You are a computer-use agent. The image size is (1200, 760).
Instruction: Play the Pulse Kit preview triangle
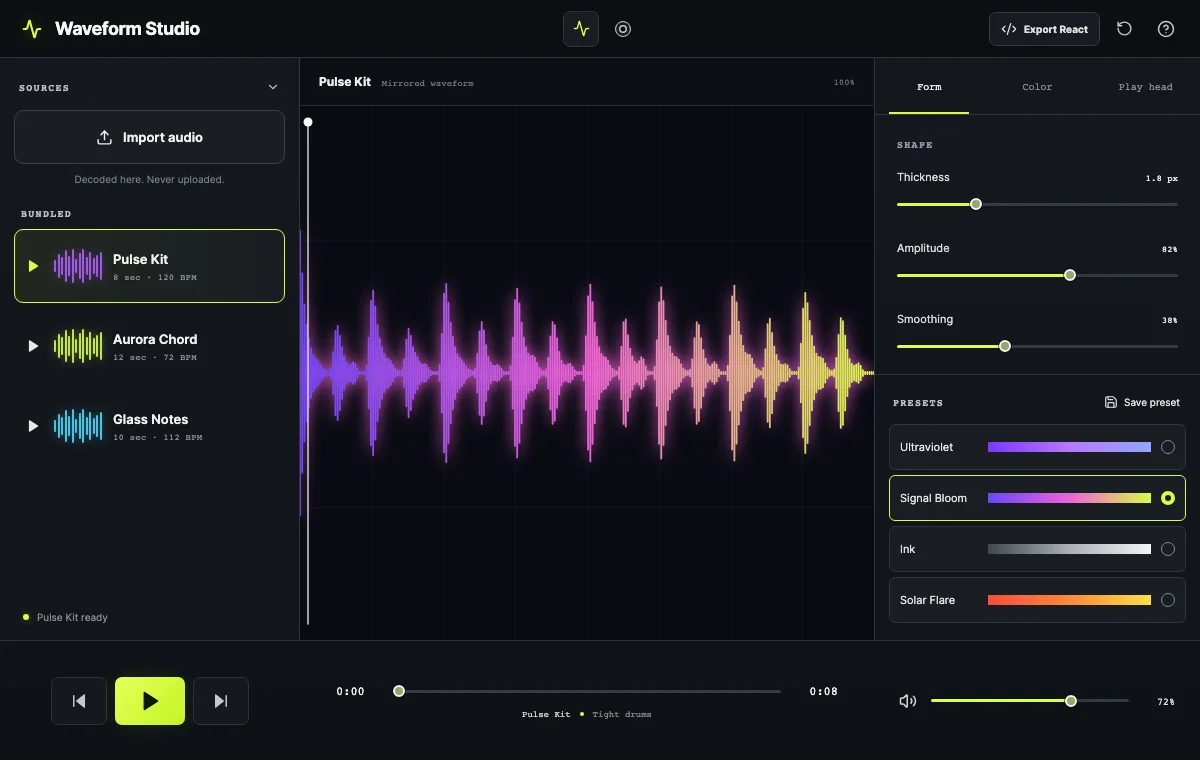point(33,266)
